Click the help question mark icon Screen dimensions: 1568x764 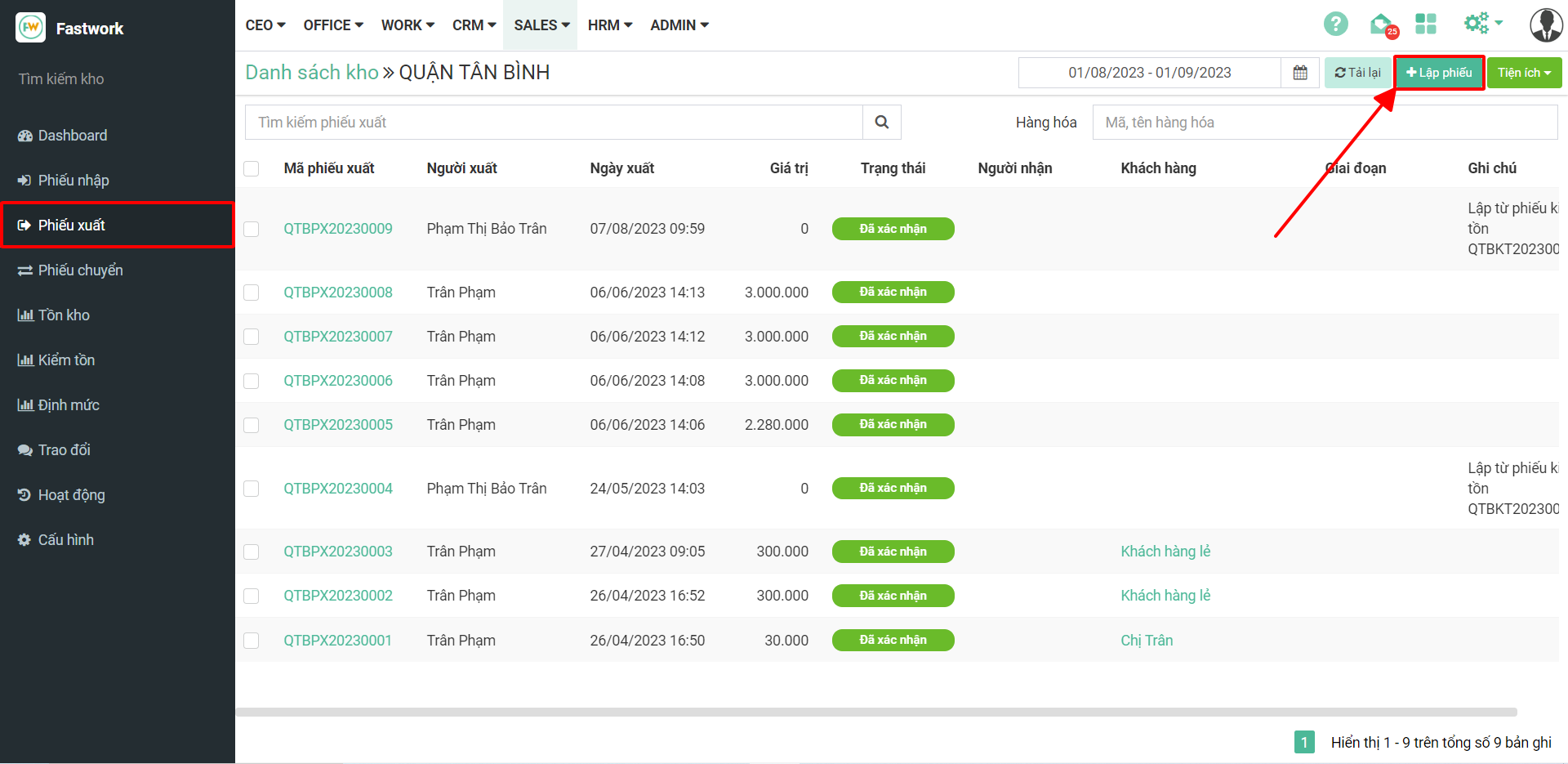pos(1335,25)
